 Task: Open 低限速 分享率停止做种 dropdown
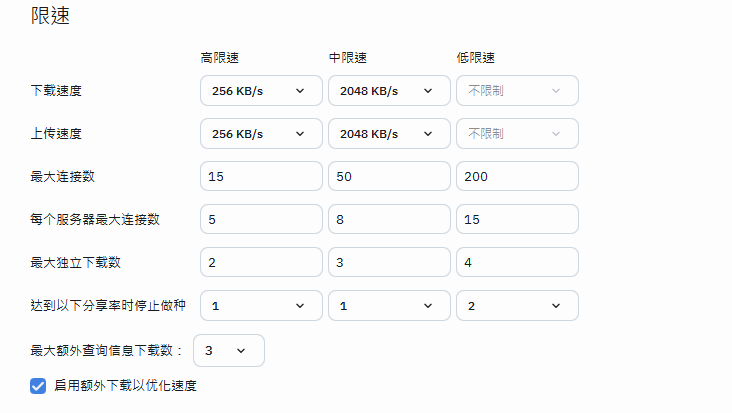tap(517, 305)
